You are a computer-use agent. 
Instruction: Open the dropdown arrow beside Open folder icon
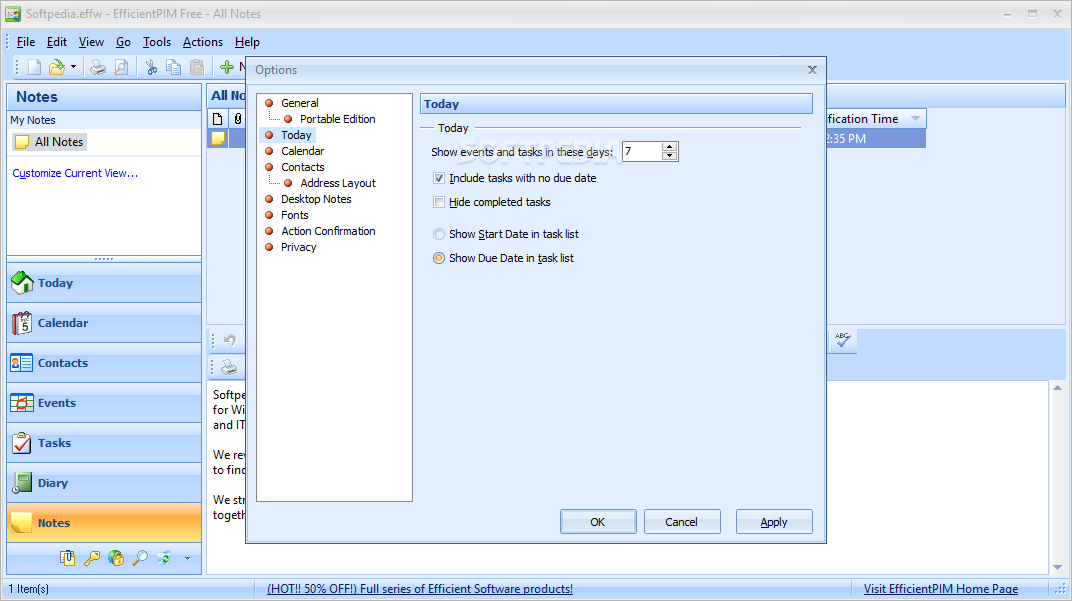73,67
